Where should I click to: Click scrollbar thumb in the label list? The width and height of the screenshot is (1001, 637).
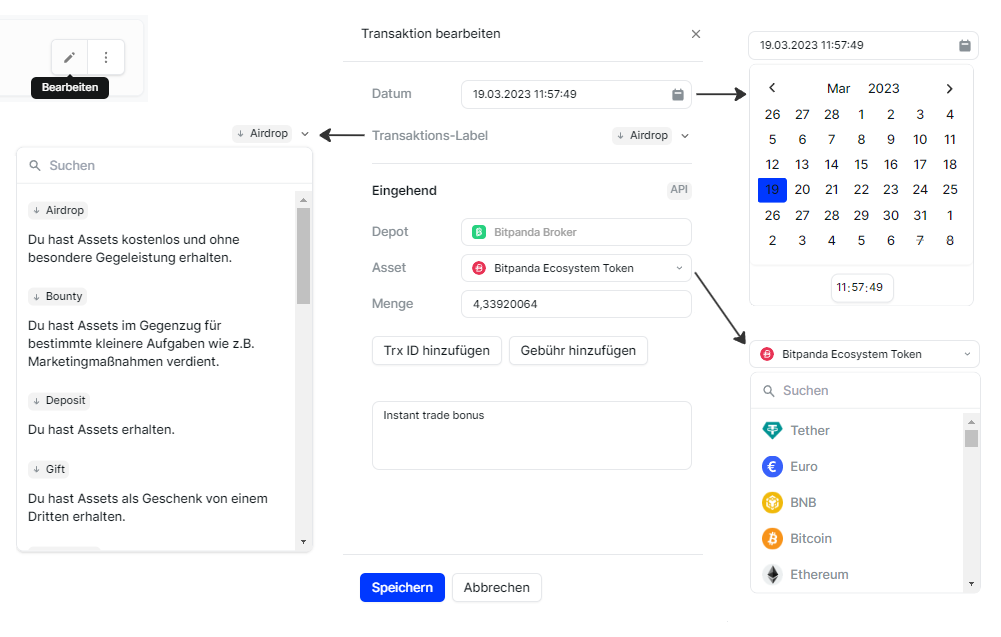click(x=303, y=255)
